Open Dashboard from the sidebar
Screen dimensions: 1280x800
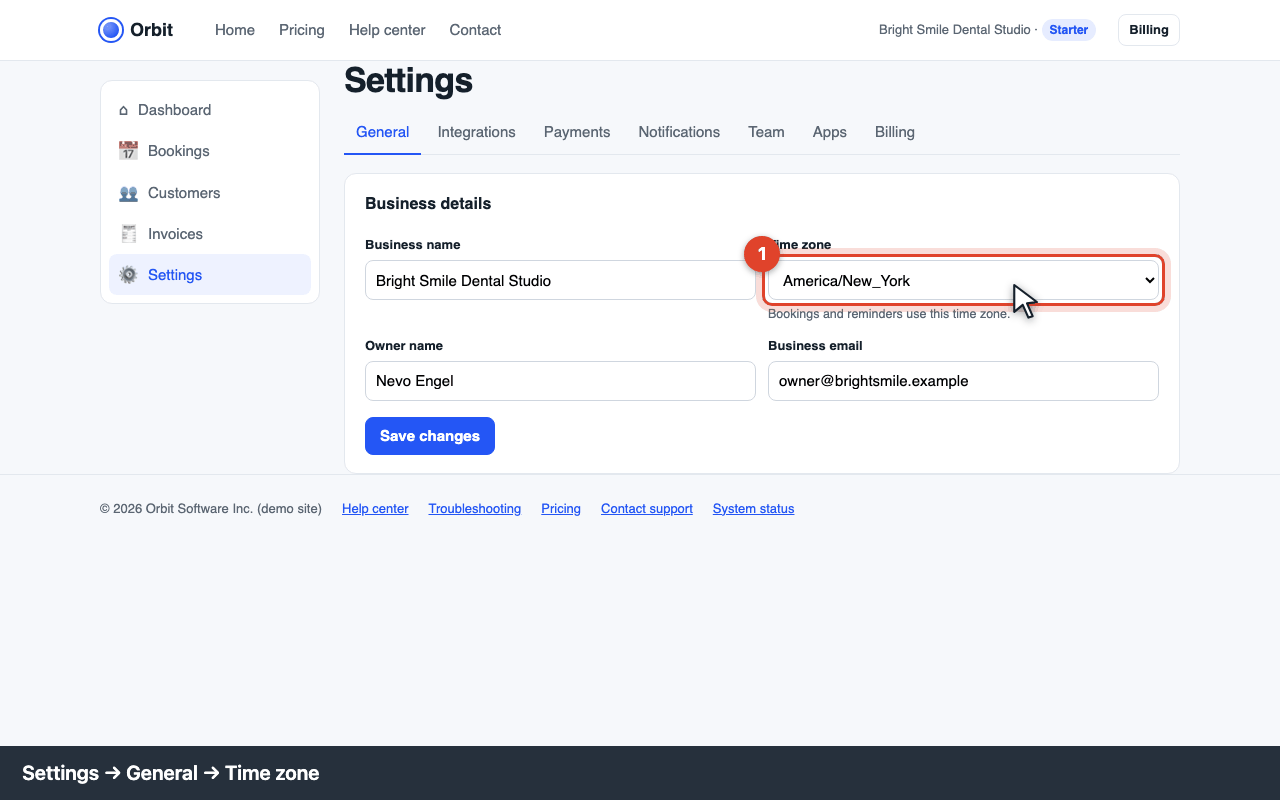pyautogui.click(x=210, y=110)
